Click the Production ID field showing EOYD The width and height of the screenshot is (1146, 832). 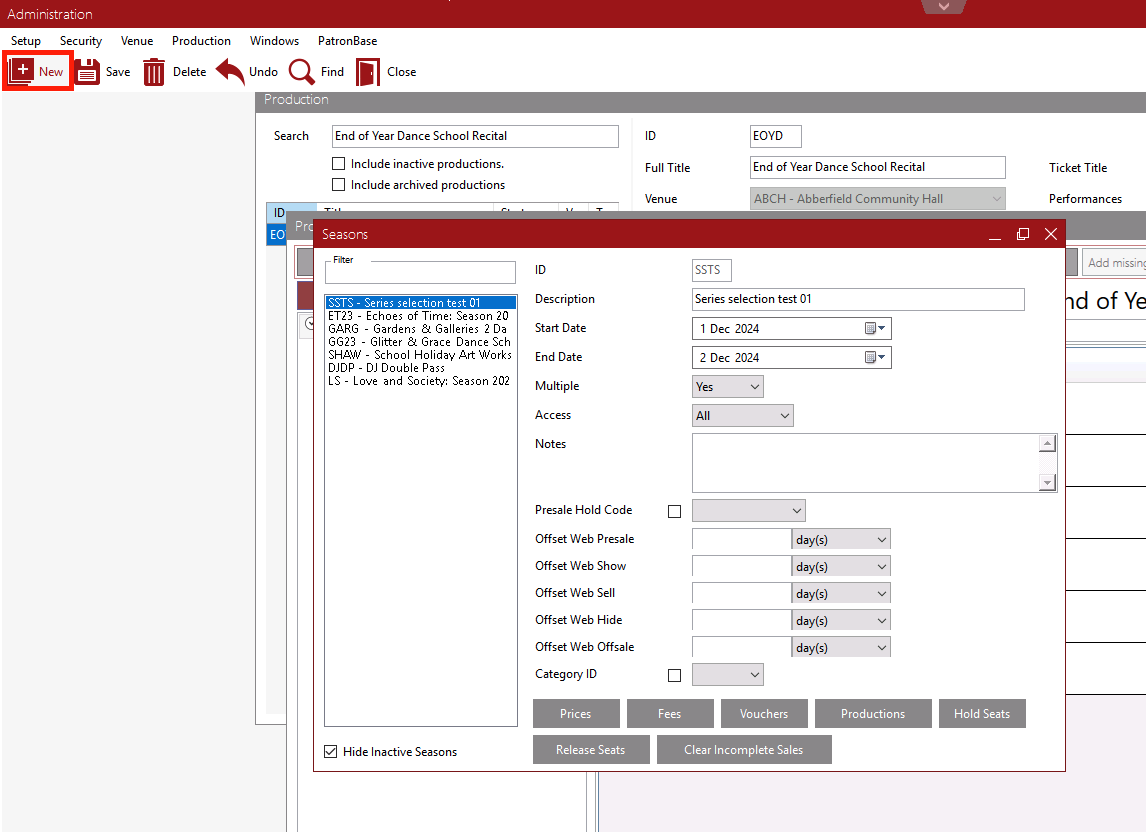[775, 136]
